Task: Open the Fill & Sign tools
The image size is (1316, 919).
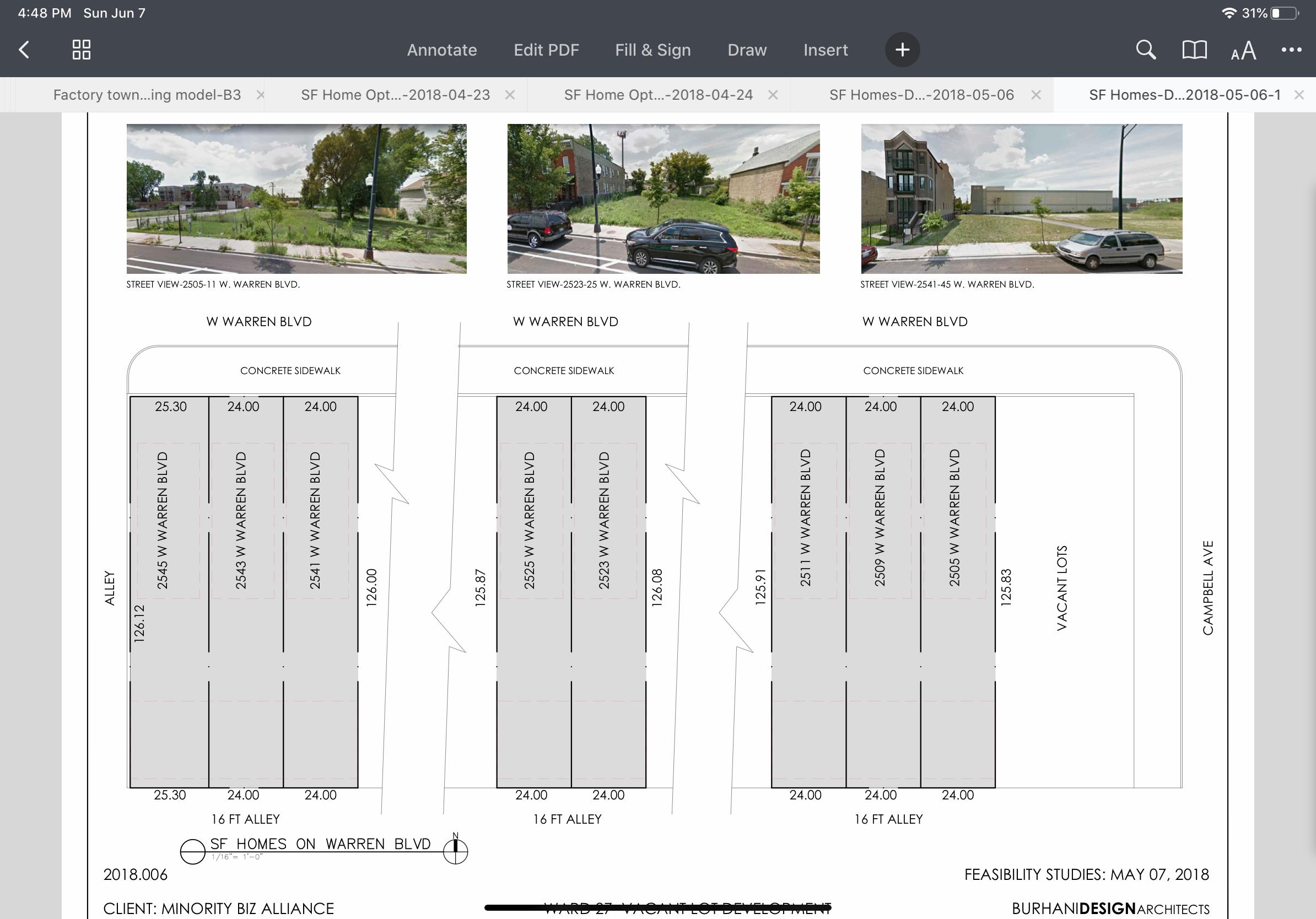Action: [x=652, y=50]
